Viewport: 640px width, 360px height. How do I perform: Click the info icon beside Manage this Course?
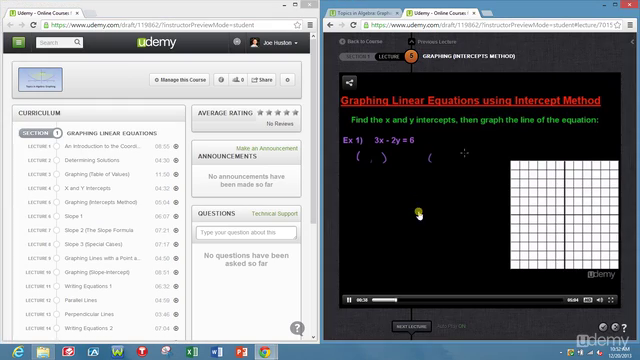tap(221, 80)
